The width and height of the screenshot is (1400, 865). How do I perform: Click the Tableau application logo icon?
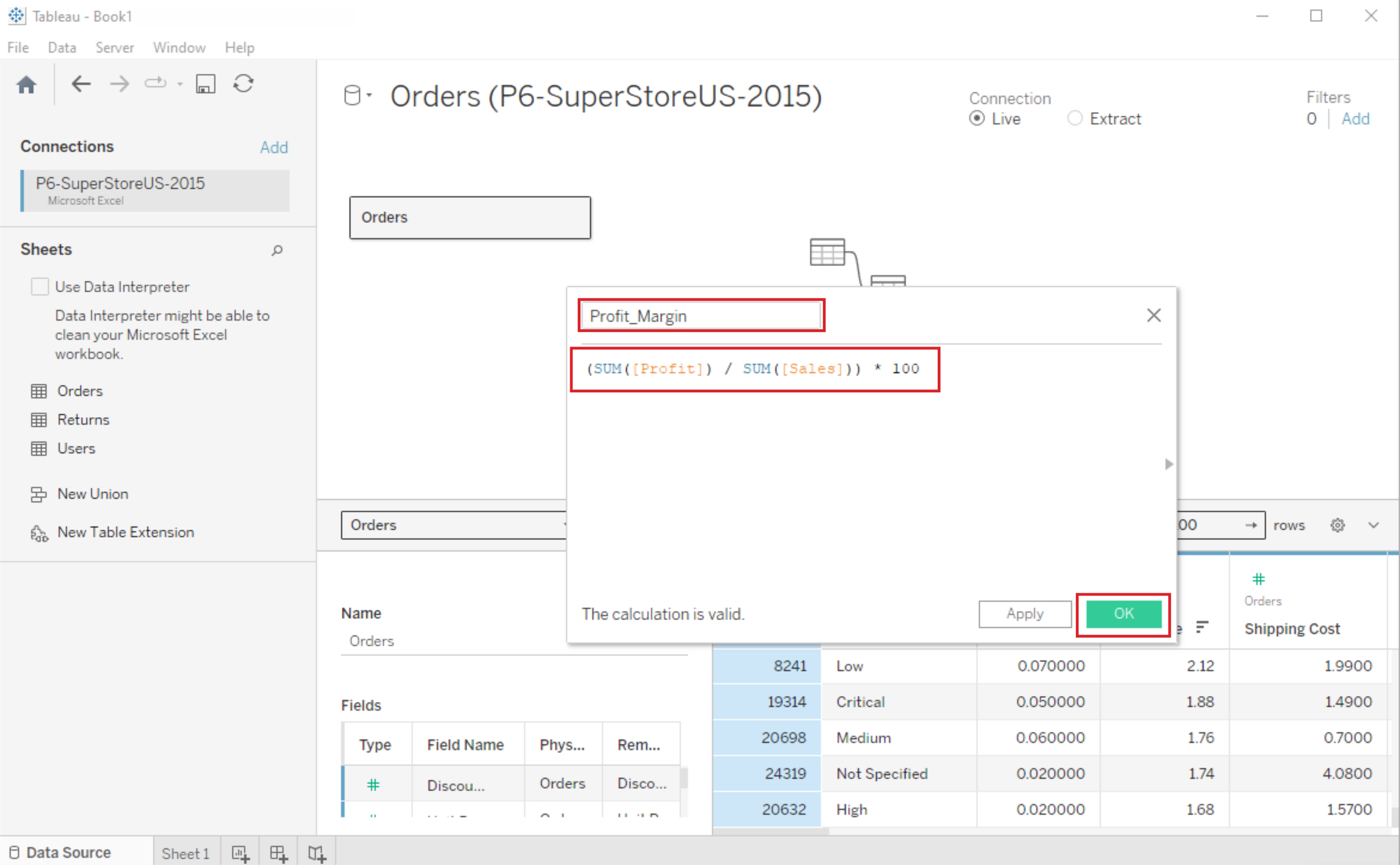[x=17, y=15]
